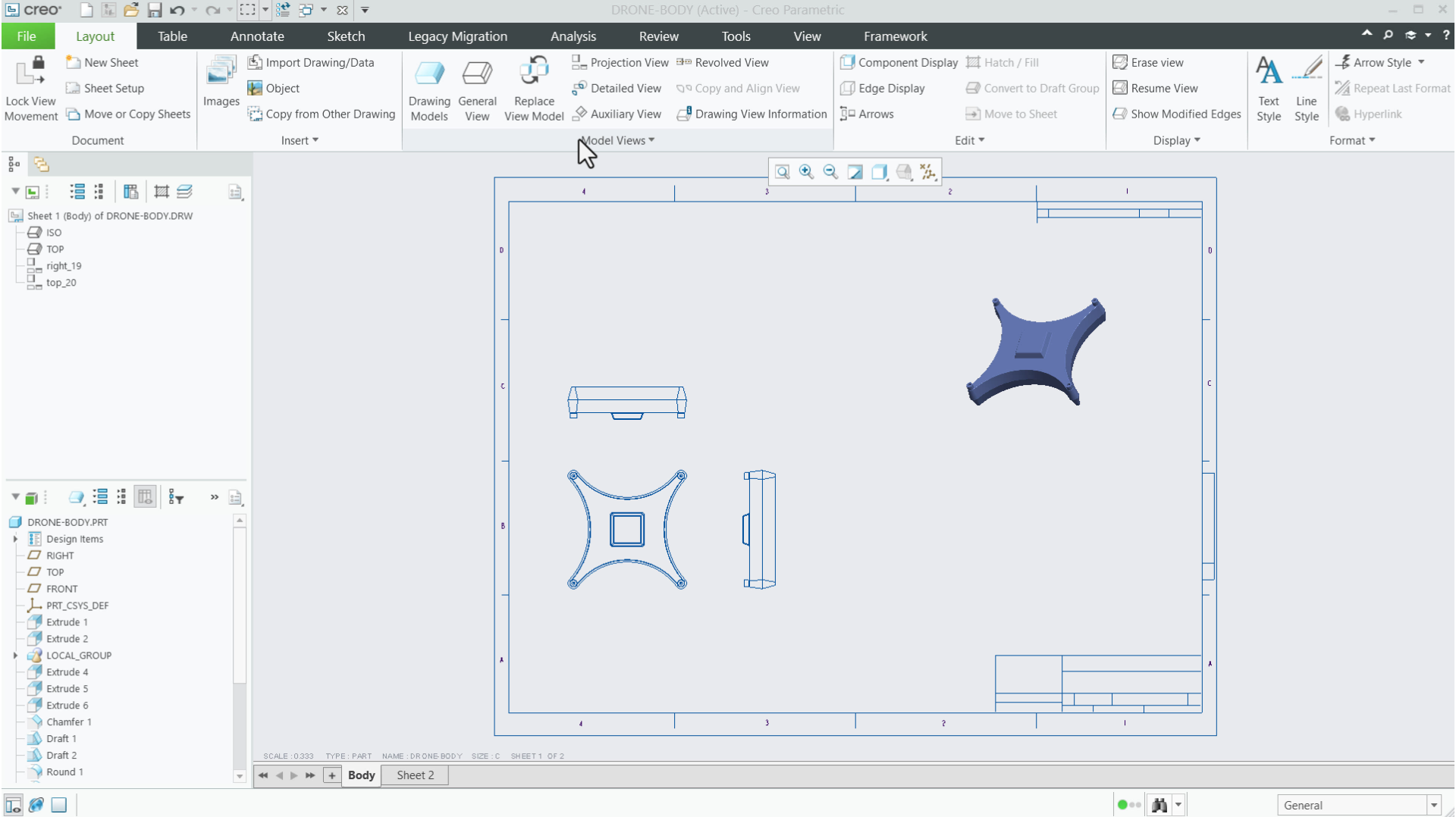Click the Save icon in the quick access toolbar
1456x817 pixels.
(x=156, y=10)
